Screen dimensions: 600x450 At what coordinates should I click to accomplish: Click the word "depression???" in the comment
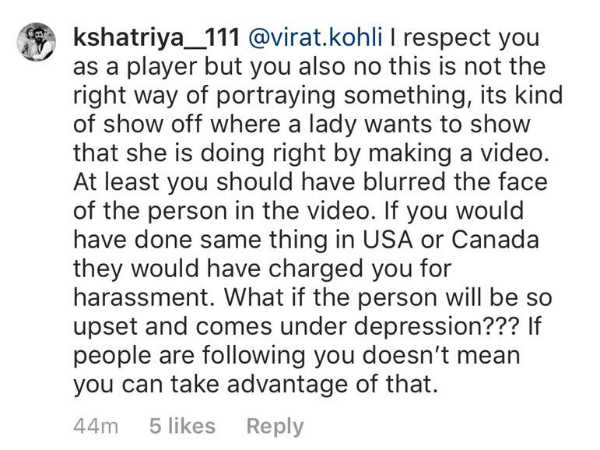click(437, 328)
